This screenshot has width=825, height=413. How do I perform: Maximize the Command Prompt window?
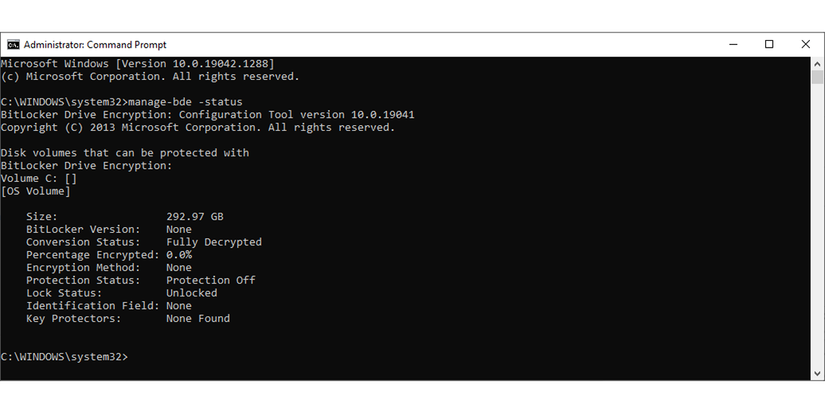coord(769,44)
